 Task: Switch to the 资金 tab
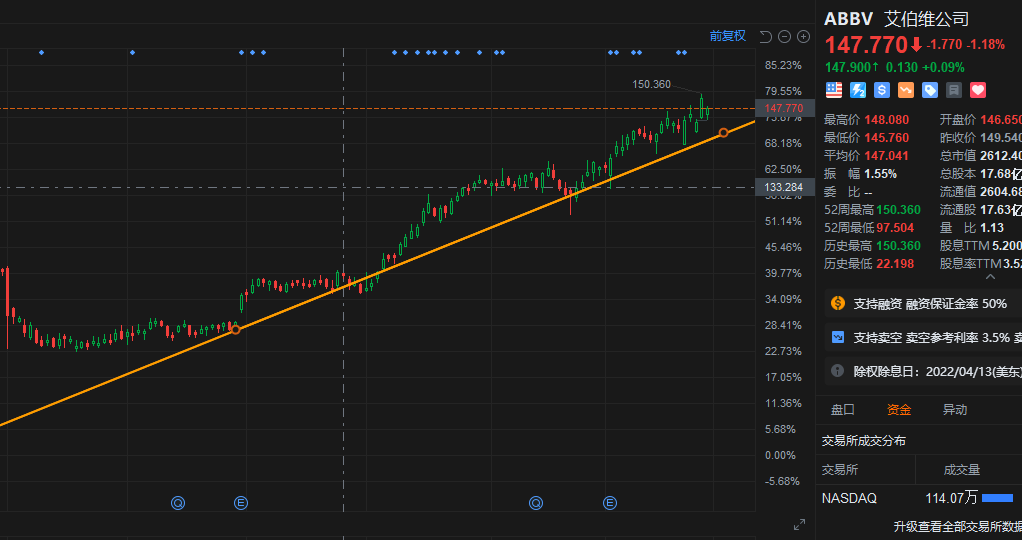[x=899, y=410]
